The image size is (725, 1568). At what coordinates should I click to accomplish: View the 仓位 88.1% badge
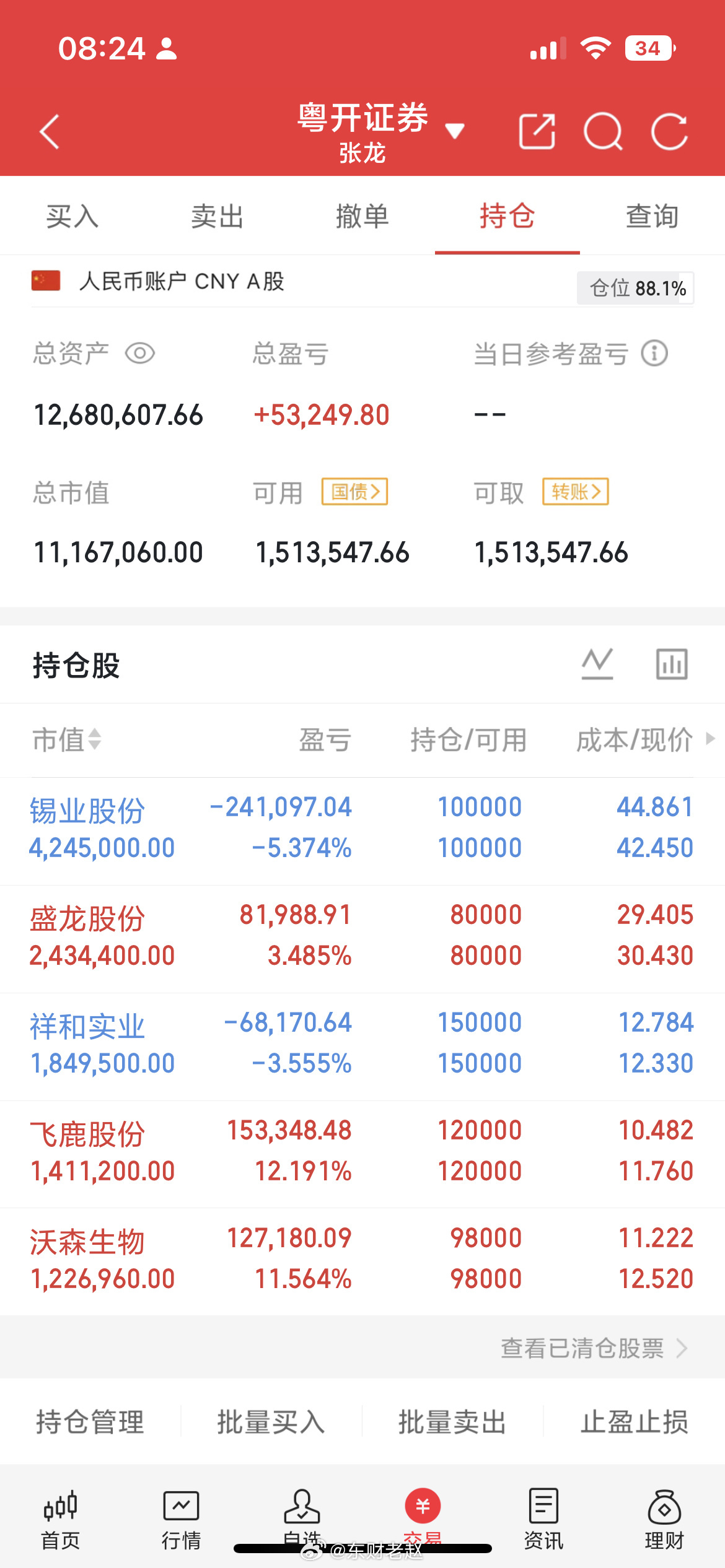tap(635, 288)
